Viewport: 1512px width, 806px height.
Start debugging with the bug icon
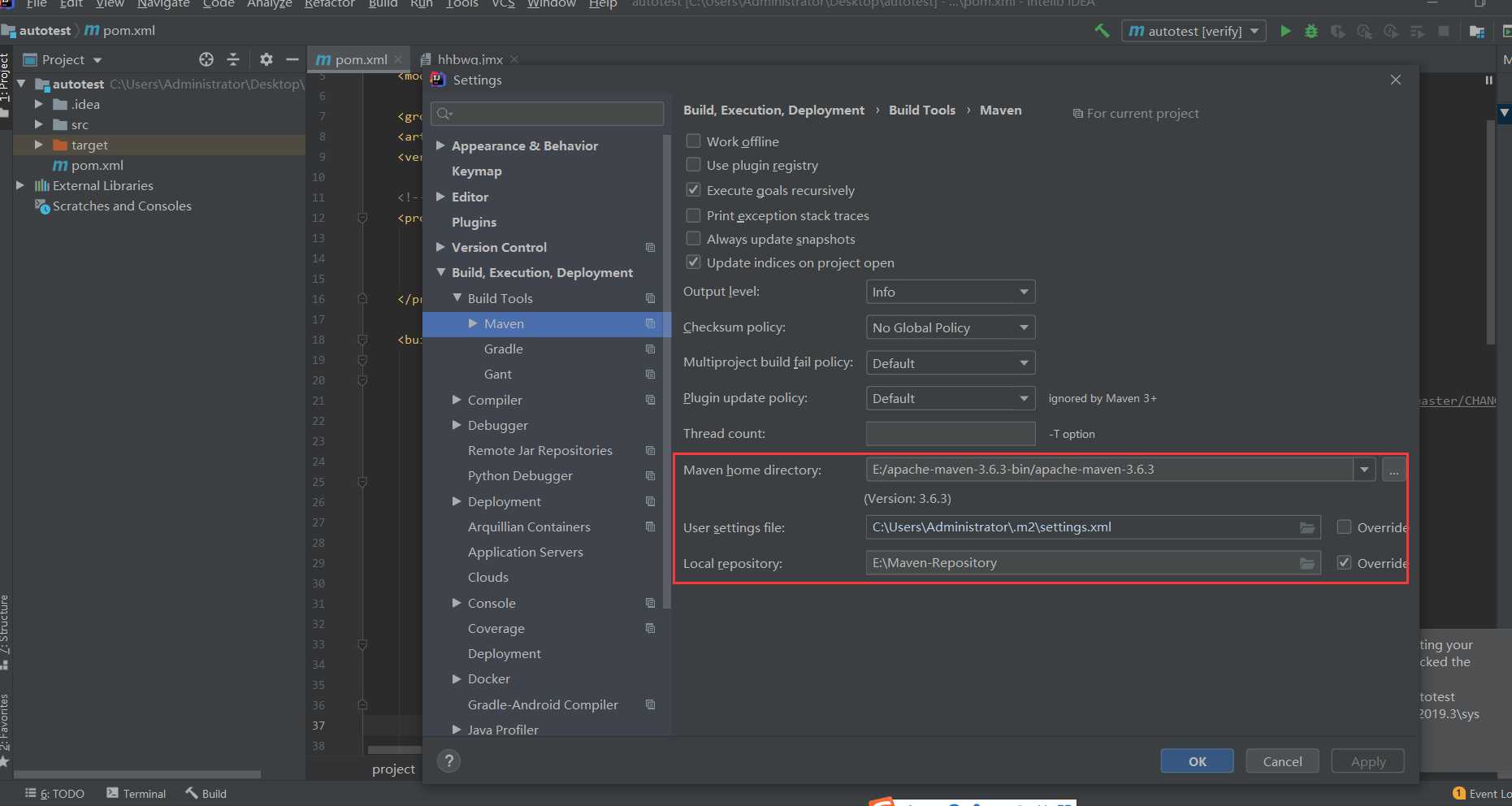(x=1311, y=31)
